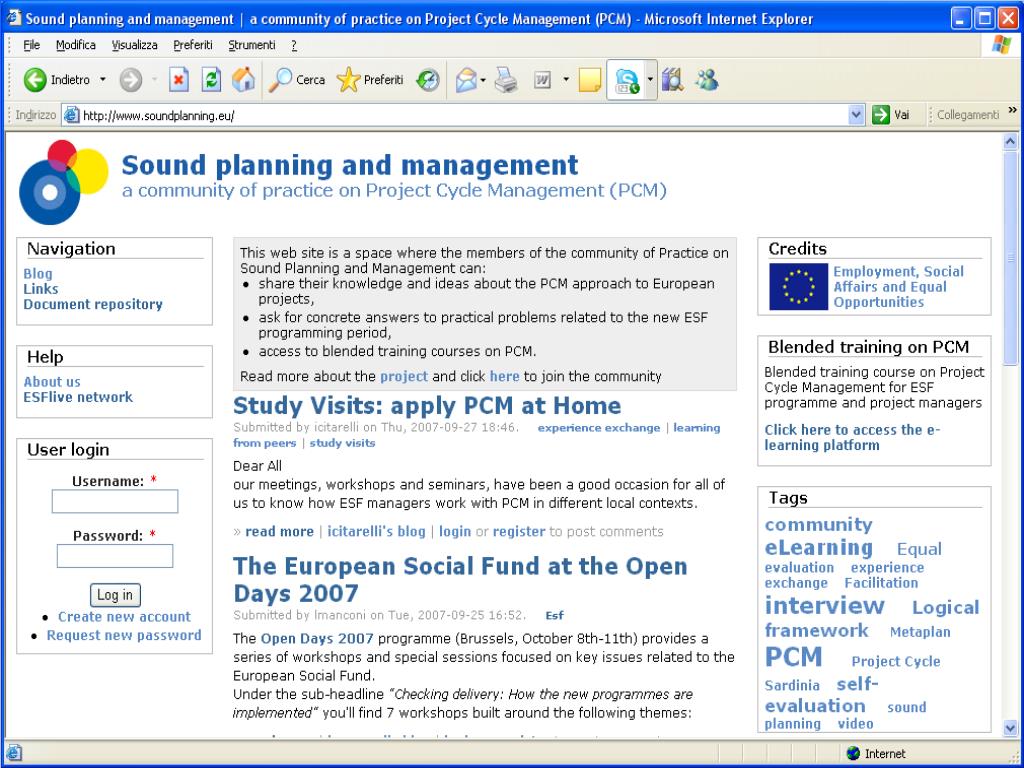Screen dimensions: 1024x768
Task: Stop page loading with the red X icon
Action: click(178, 80)
